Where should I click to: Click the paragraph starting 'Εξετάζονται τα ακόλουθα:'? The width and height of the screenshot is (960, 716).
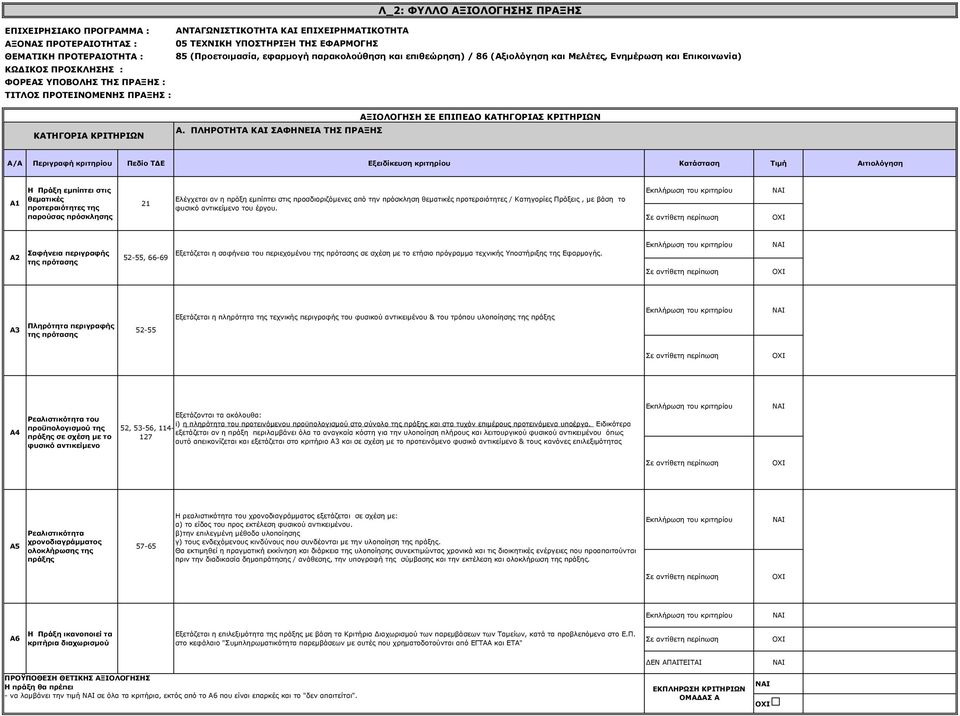point(403,428)
